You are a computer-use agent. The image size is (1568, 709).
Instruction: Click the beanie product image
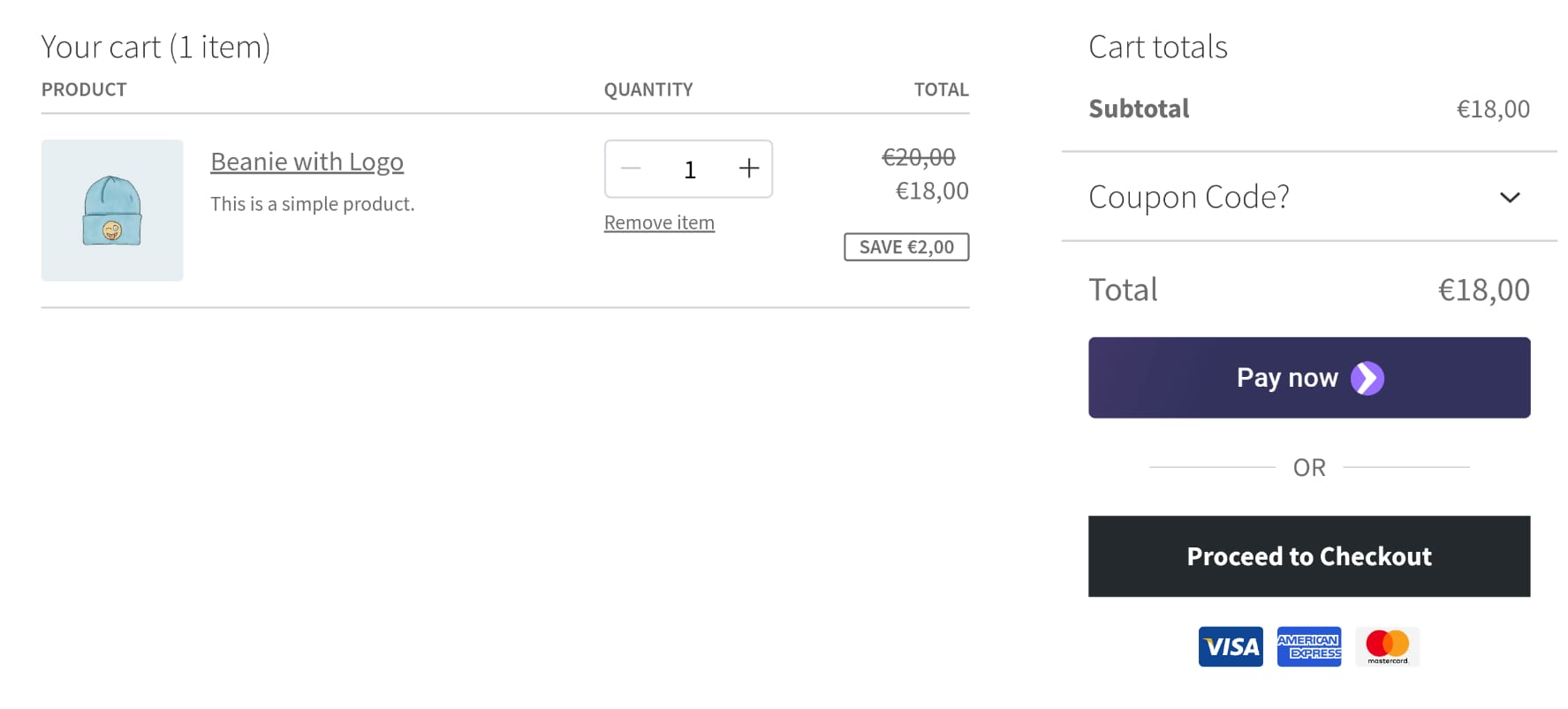tap(111, 211)
